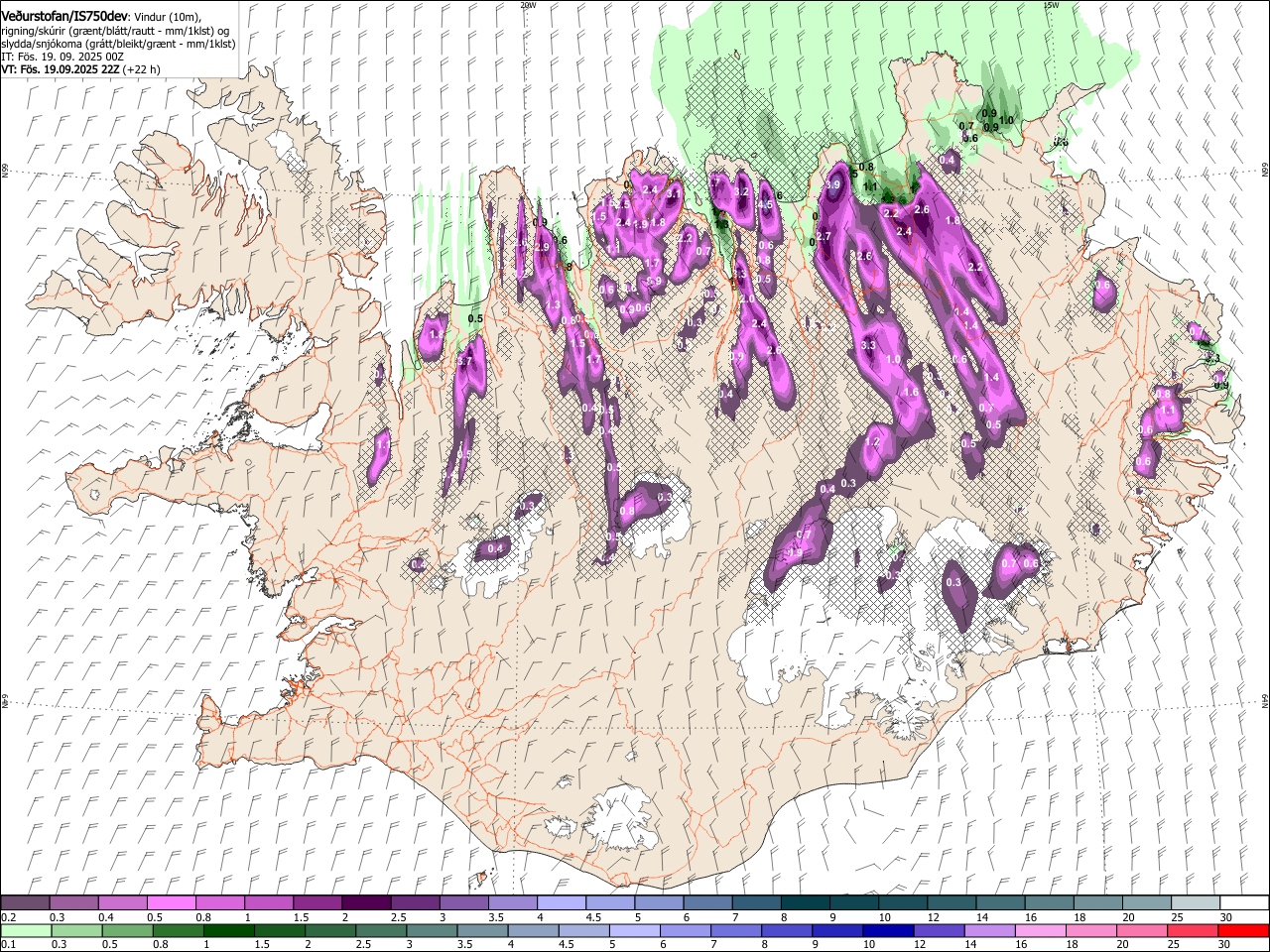Click upper scale dark teal swatch between 8 and 9
This screenshot has height=952, width=1270.
click(x=804, y=903)
